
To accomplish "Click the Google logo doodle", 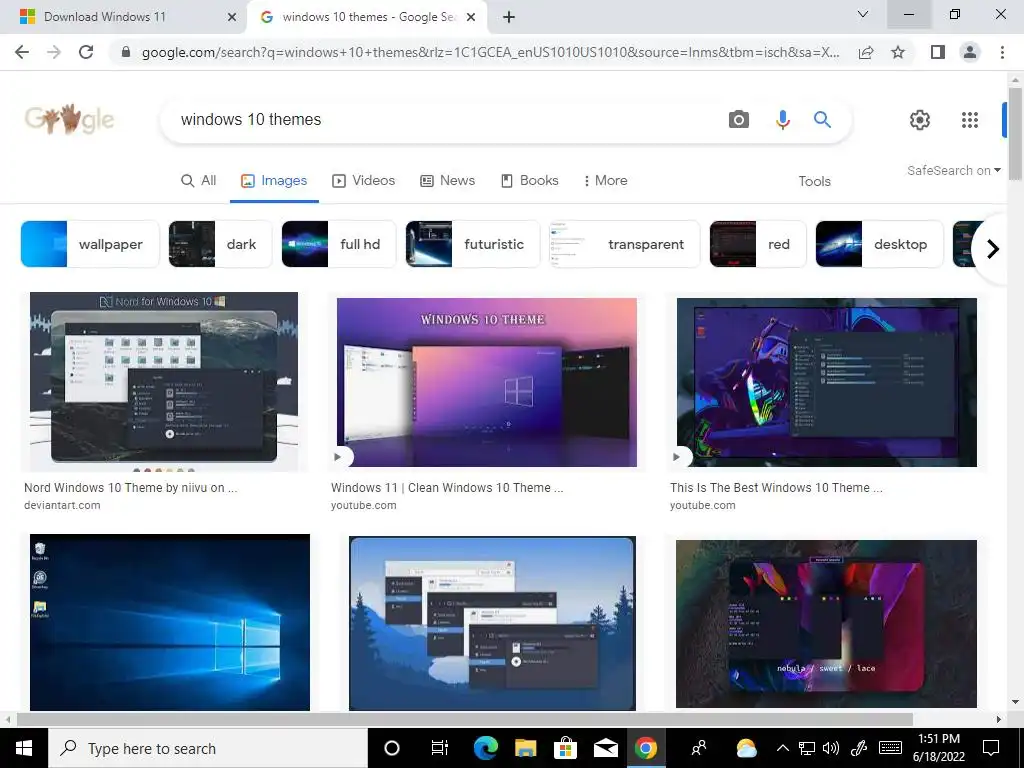I will click(69, 120).
